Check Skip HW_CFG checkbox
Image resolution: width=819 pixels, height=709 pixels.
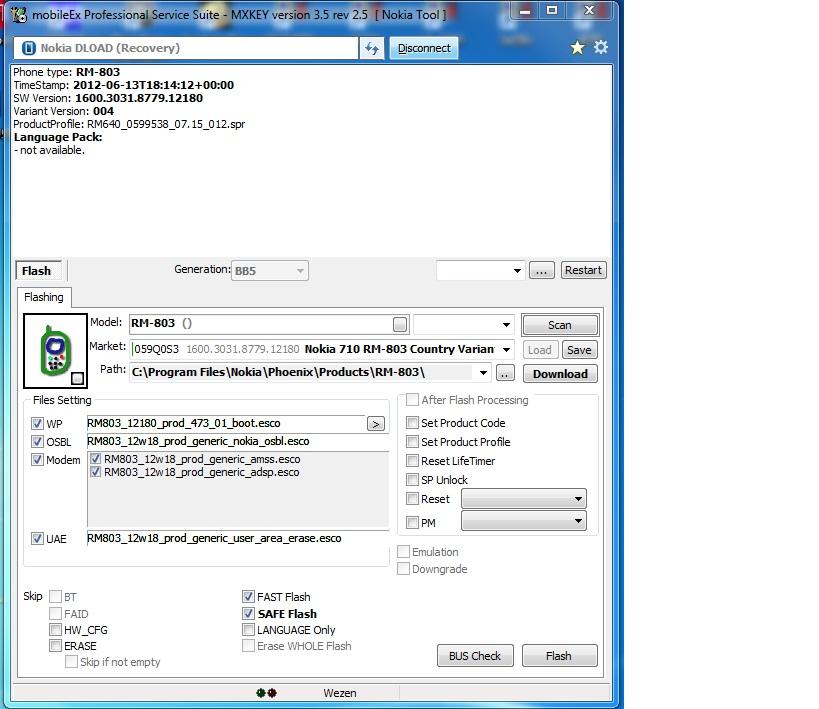[x=55, y=630]
